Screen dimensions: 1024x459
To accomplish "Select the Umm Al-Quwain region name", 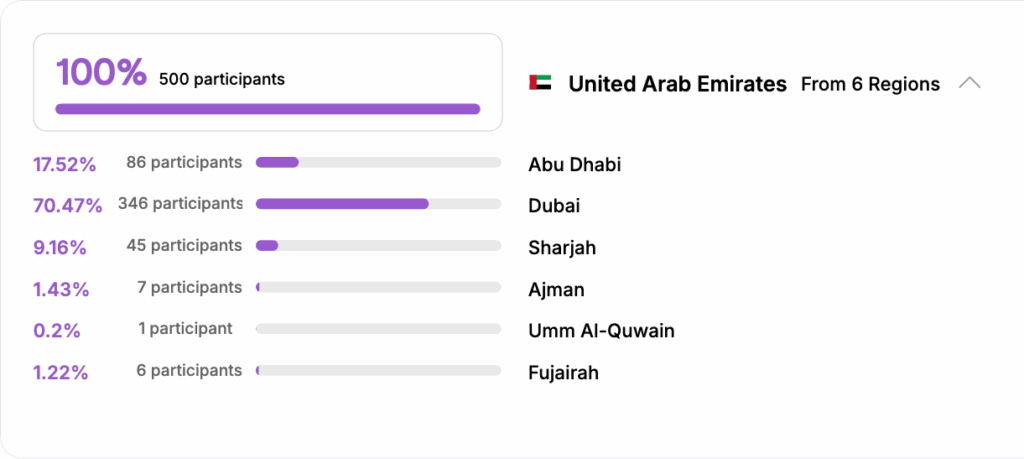I will pos(601,331).
